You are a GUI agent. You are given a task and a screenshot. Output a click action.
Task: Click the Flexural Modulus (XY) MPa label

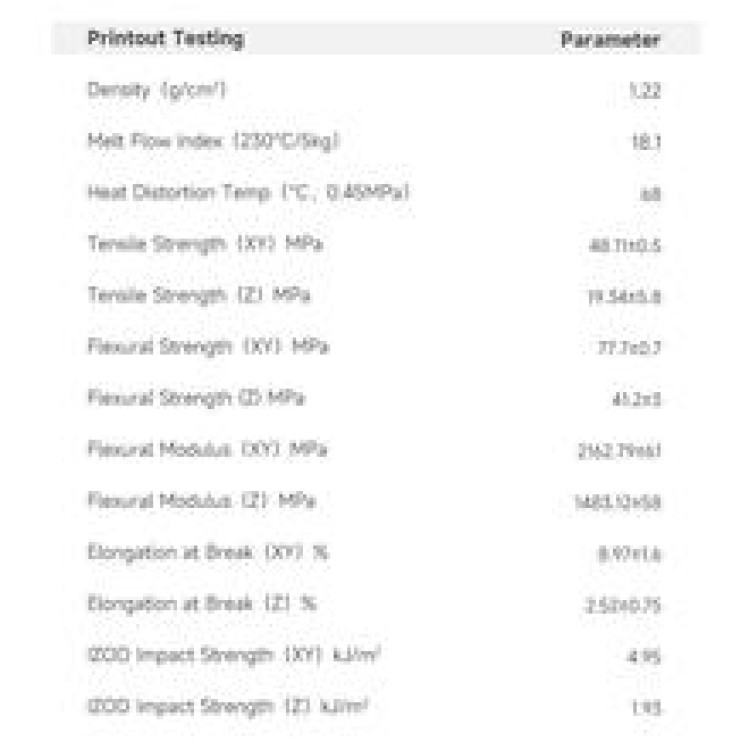coord(207,449)
